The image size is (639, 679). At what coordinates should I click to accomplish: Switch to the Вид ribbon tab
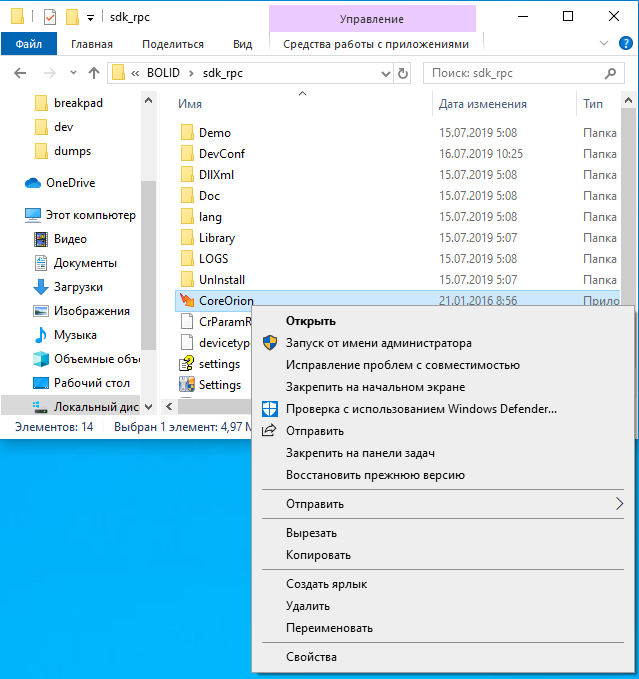coord(242,44)
